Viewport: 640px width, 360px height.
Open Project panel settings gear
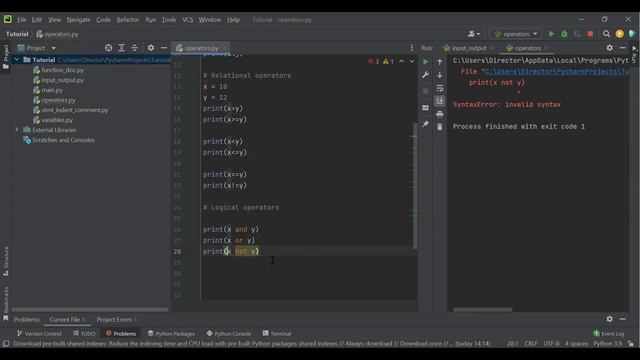tap(151, 48)
